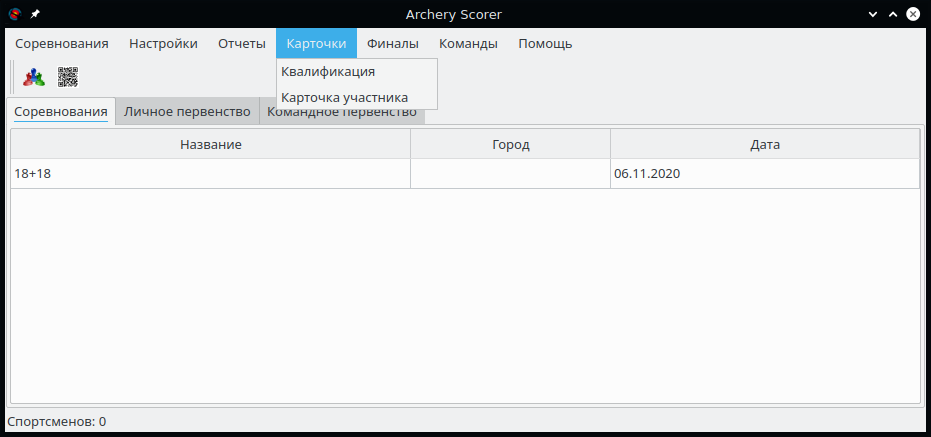
Task: Click the QR code toolbar icon
Action: [67, 77]
